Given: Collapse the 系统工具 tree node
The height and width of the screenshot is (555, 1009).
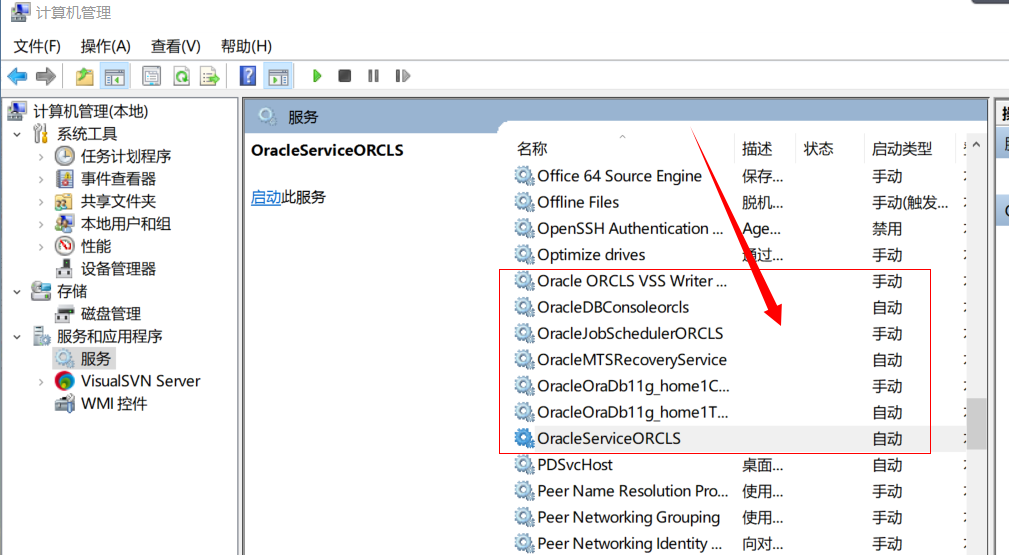Looking at the screenshot, I should pyautogui.click(x=17, y=134).
